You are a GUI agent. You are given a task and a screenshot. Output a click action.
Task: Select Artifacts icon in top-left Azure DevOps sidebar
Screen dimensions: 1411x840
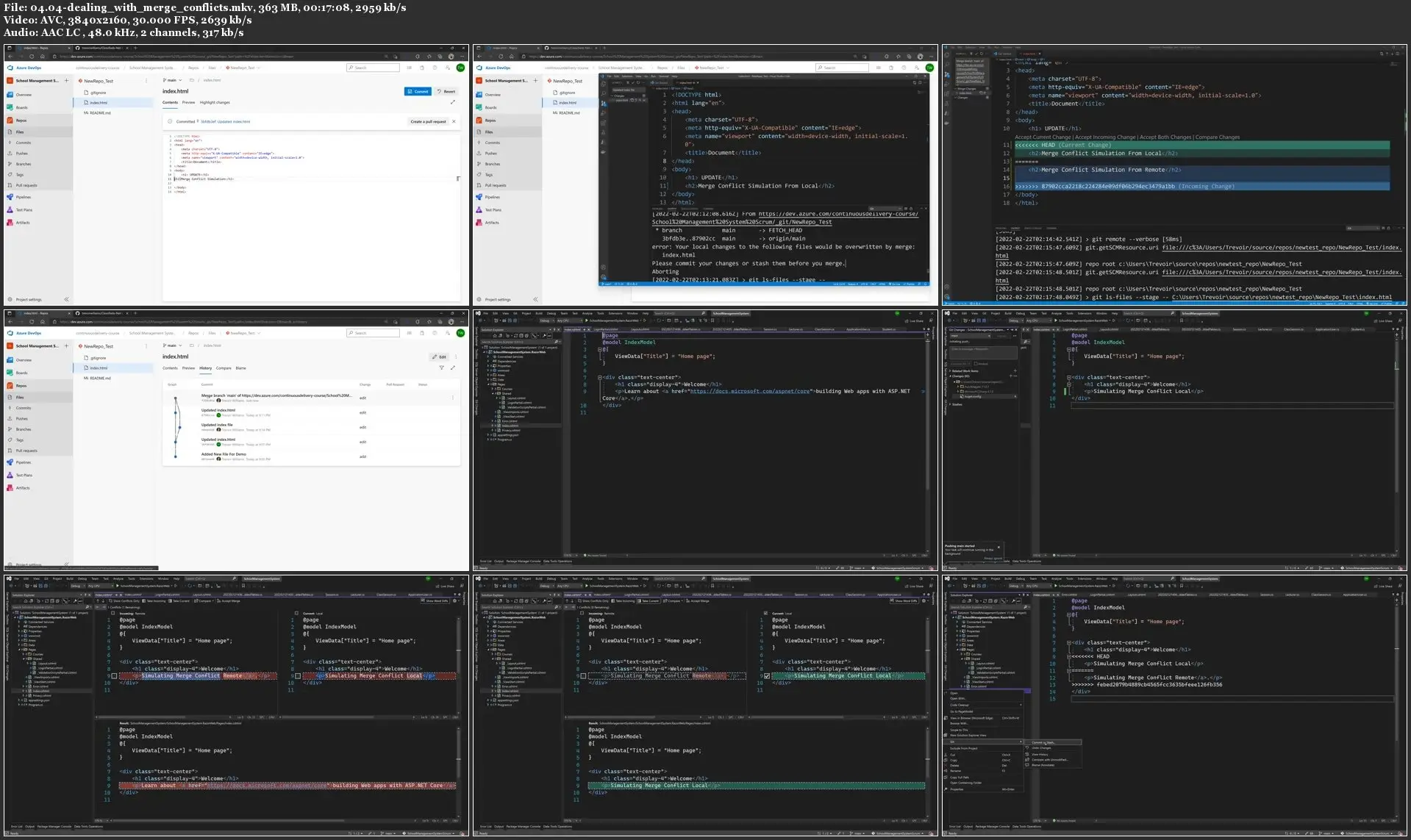tap(10, 223)
